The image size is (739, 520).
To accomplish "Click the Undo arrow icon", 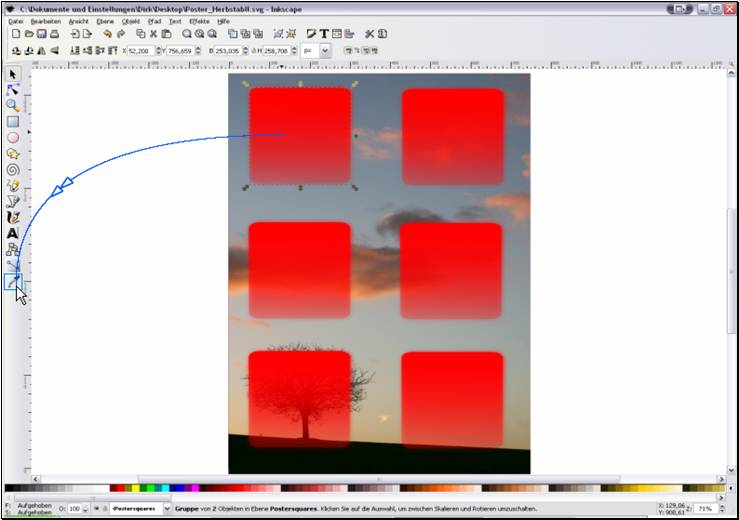I will pyautogui.click(x=107, y=34).
